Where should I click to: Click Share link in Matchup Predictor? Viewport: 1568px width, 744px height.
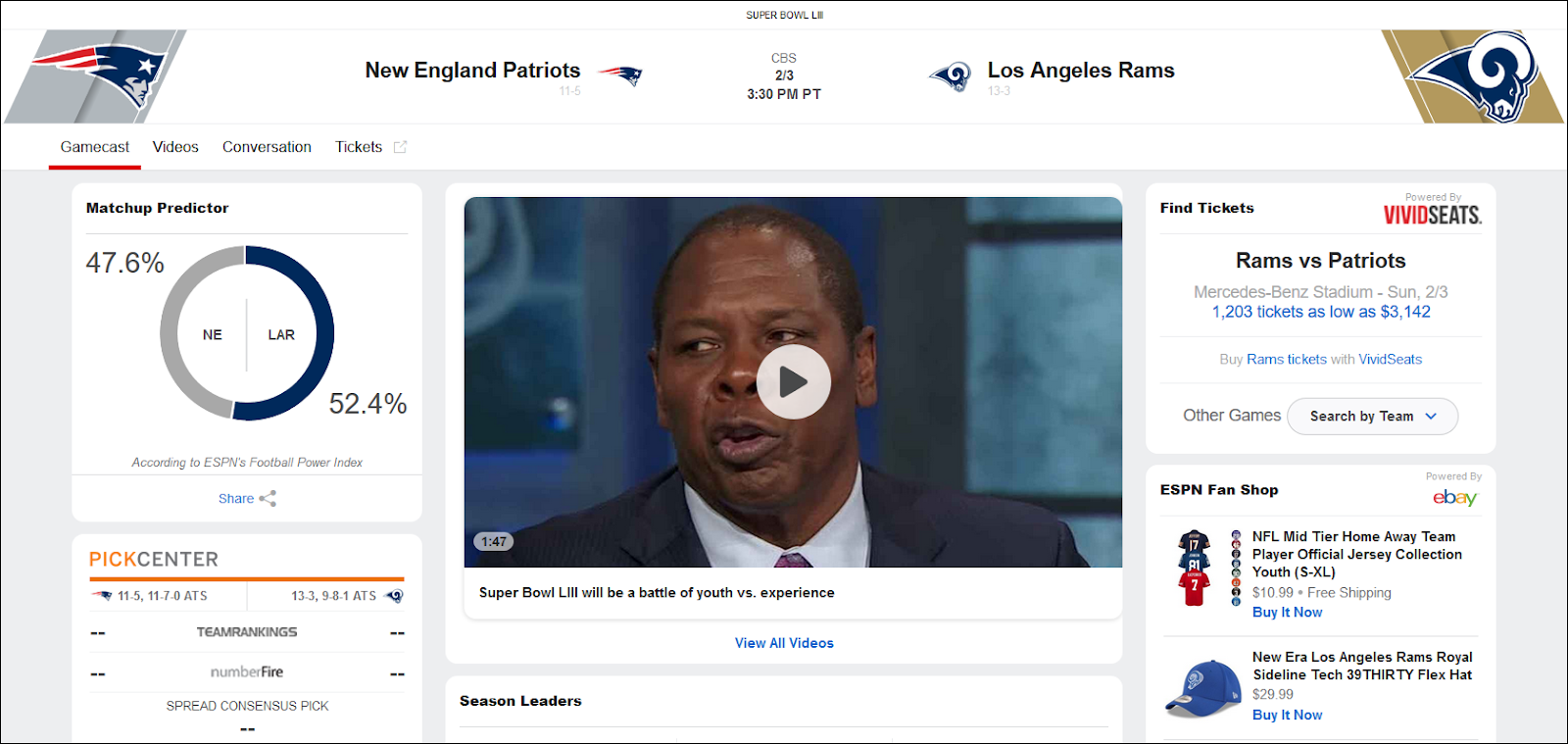[x=236, y=499]
